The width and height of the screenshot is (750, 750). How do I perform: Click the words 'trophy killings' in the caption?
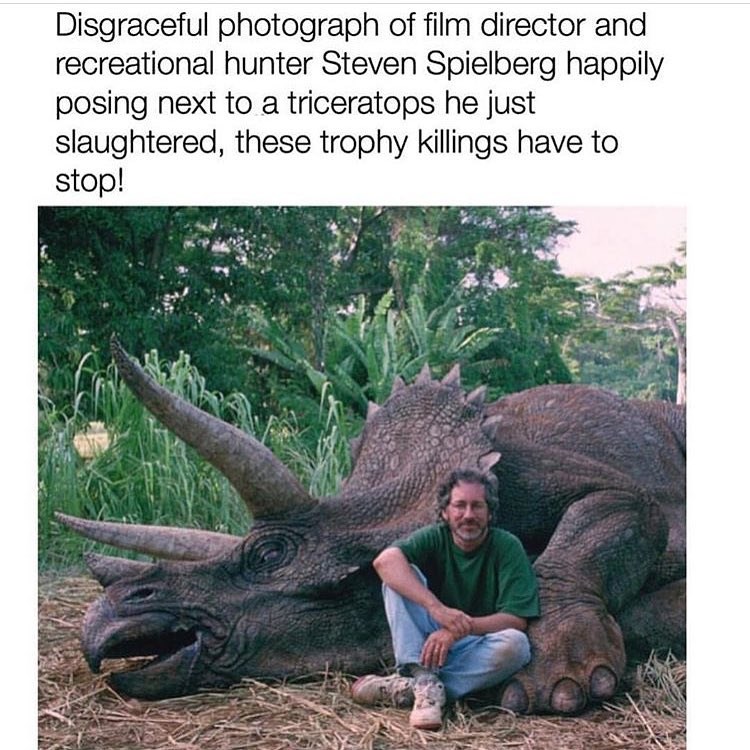(413, 143)
